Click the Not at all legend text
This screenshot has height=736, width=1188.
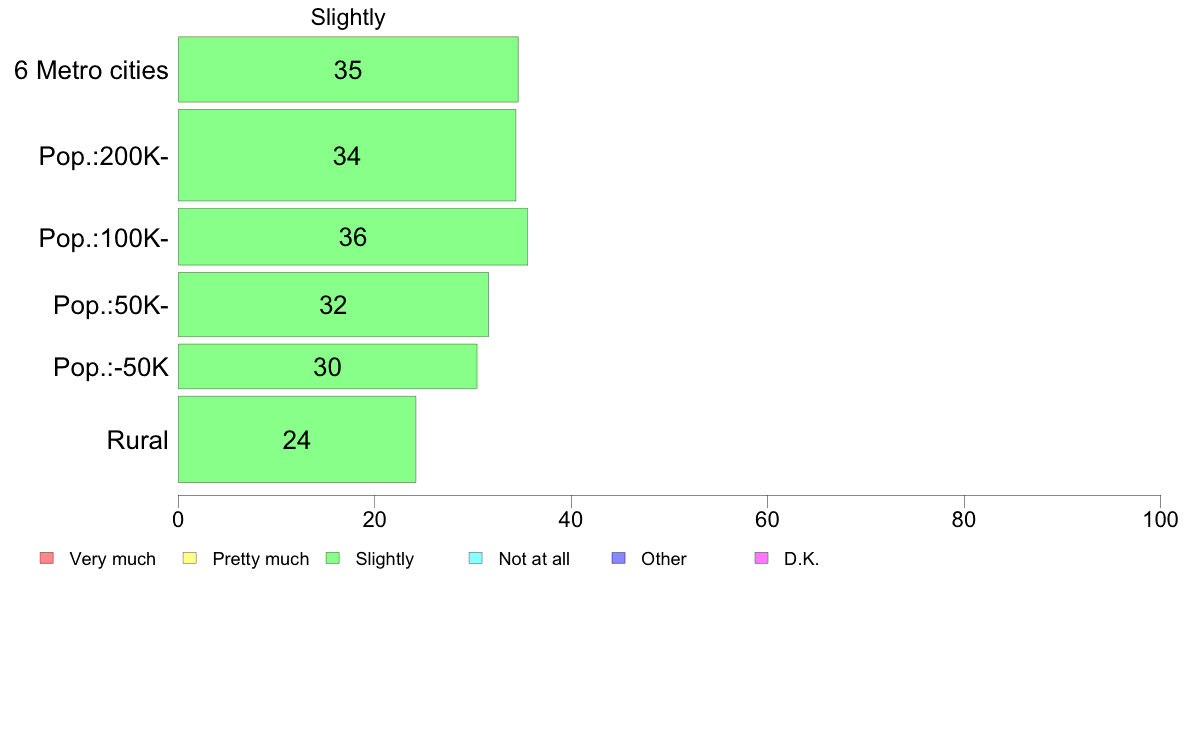click(534, 559)
